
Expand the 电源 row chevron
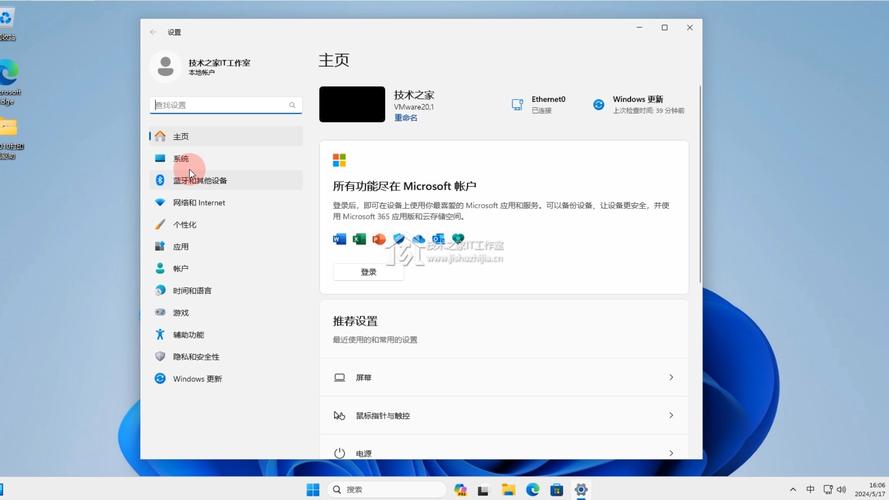(x=671, y=453)
